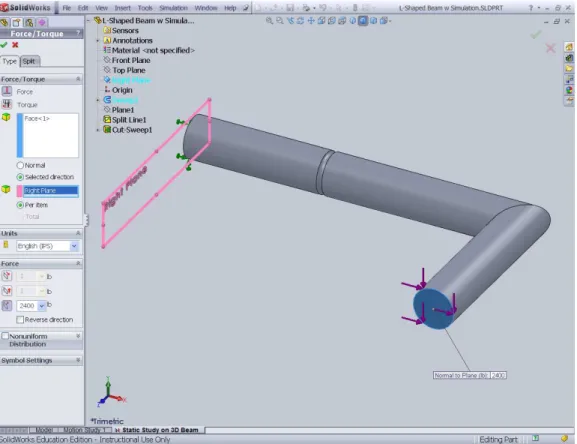
Task: Click the Right Plane direction field
Action: coord(50,191)
